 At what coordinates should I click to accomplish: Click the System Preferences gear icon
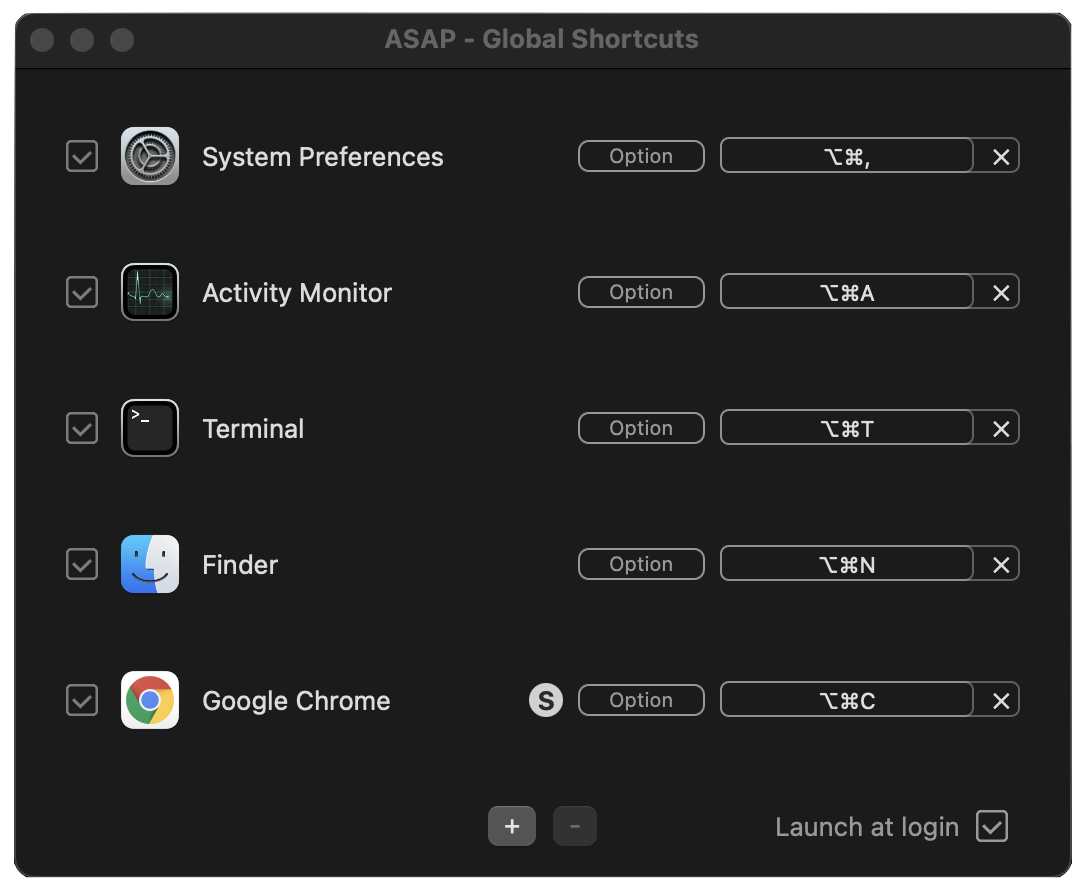(x=150, y=156)
